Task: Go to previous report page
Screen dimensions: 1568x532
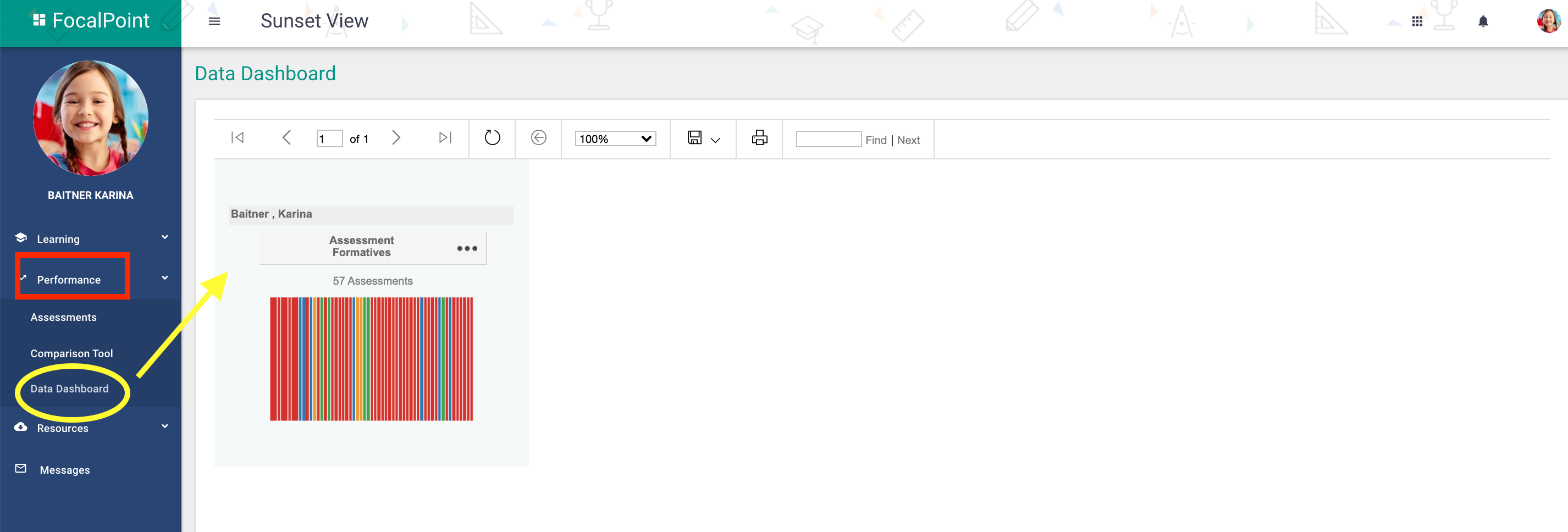Action: coord(286,137)
